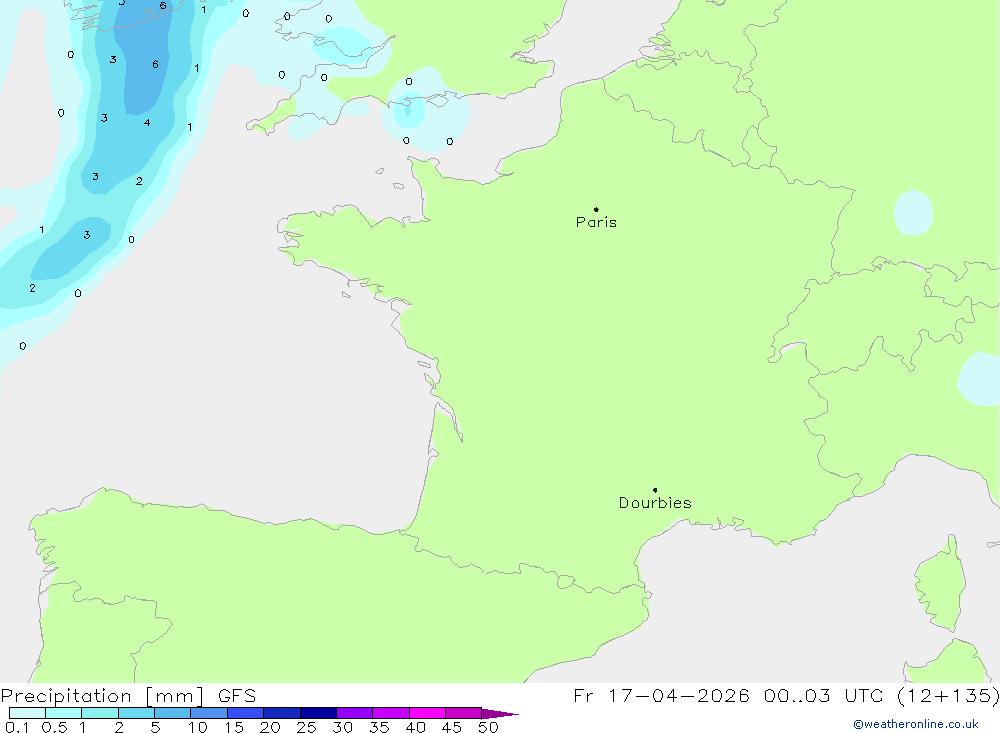
Task: Click the '35' legend scale label
Action: point(379,727)
